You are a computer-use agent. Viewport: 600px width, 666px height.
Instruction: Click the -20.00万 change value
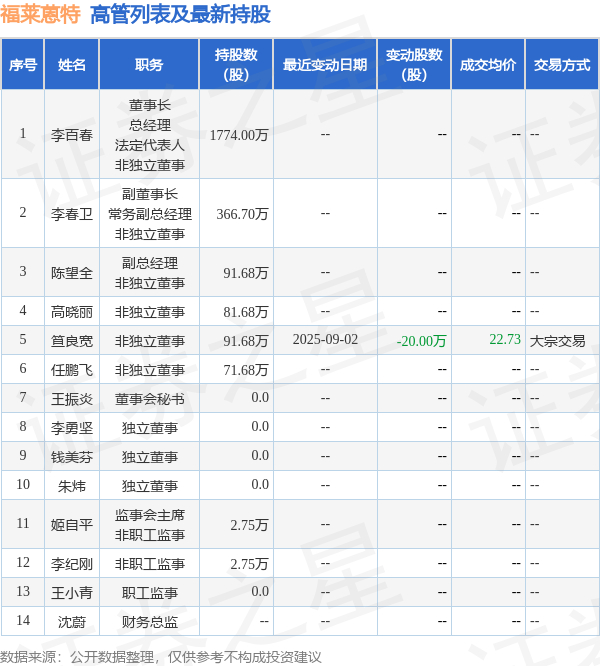[x=421, y=341]
